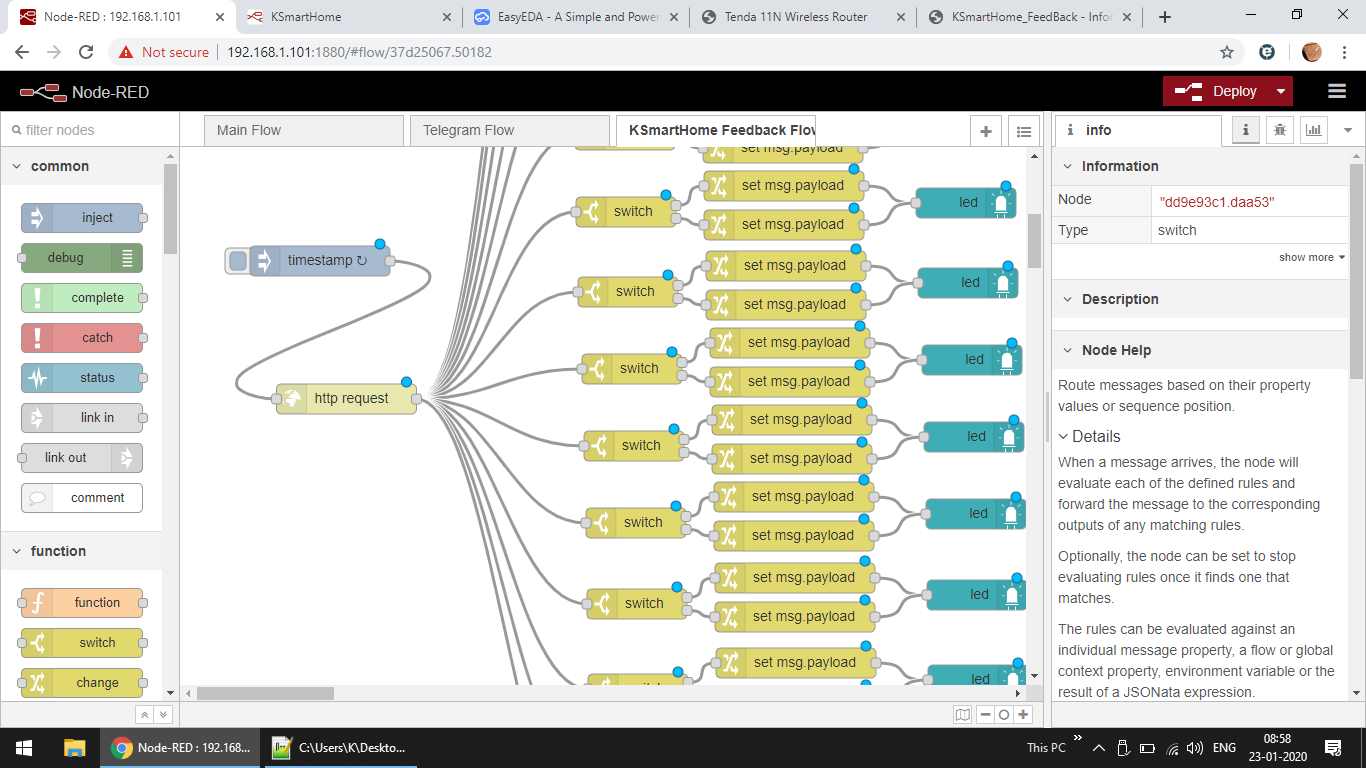Open the flow list icon beside the plus

(1023, 130)
